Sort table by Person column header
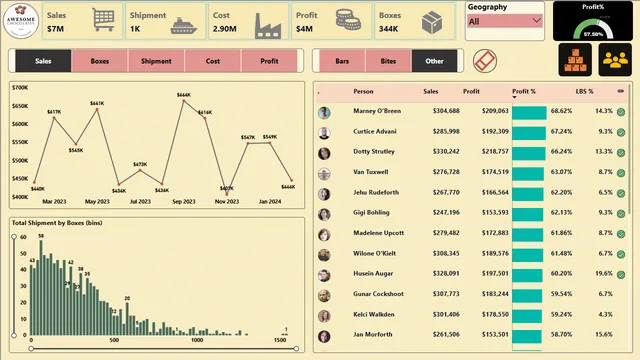 pos(363,91)
